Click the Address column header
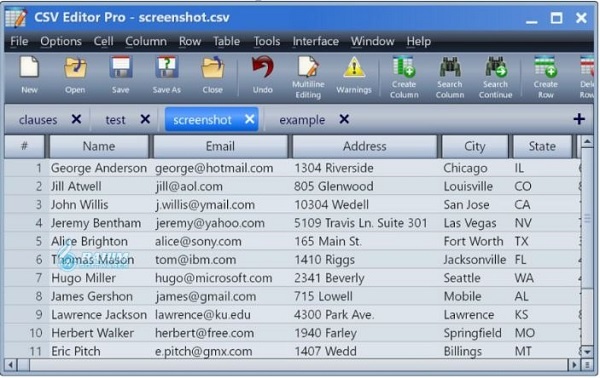600x378 pixels. coord(364,146)
